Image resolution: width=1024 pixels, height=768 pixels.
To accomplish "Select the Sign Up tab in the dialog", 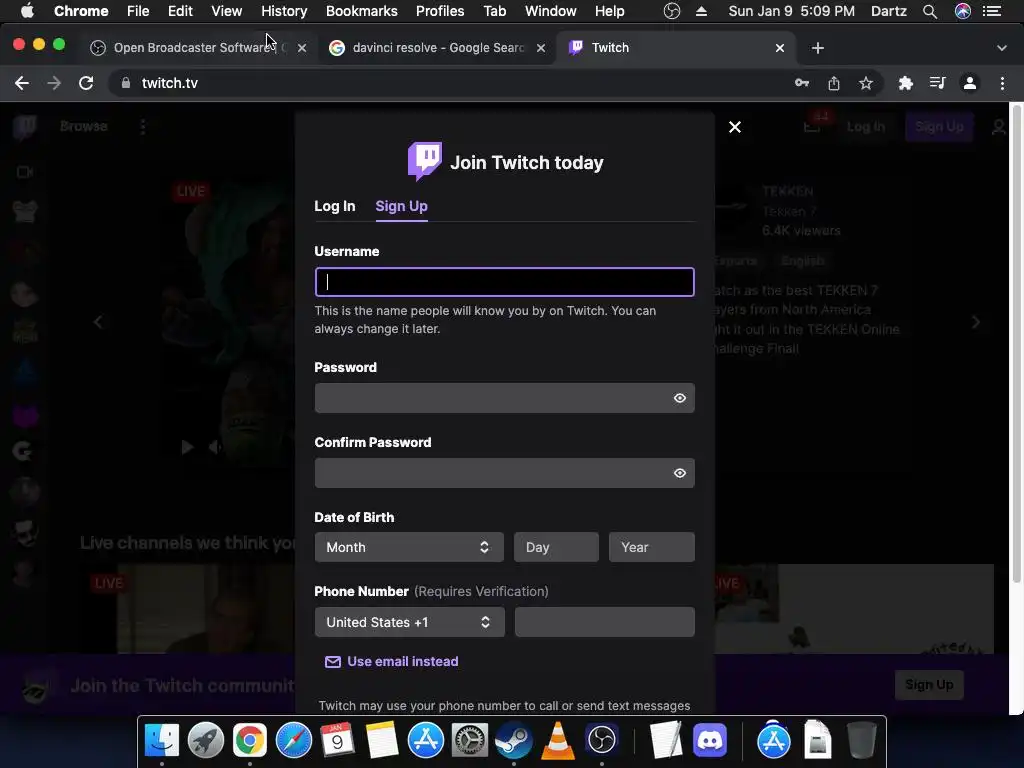I will point(402,206).
